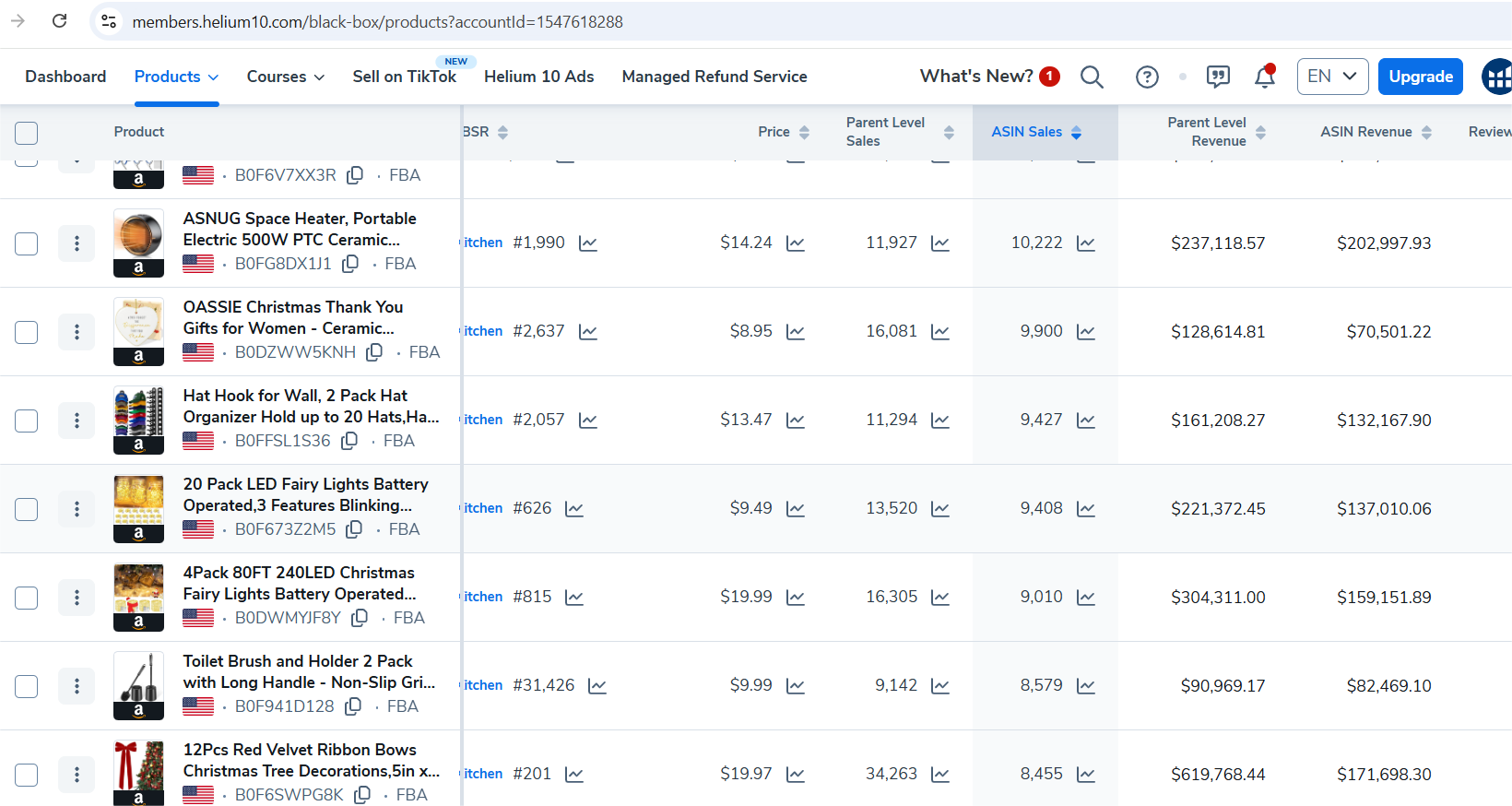Open the help question mark icon
Screen dimensions: 1512x806
click(x=1147, y=77)
